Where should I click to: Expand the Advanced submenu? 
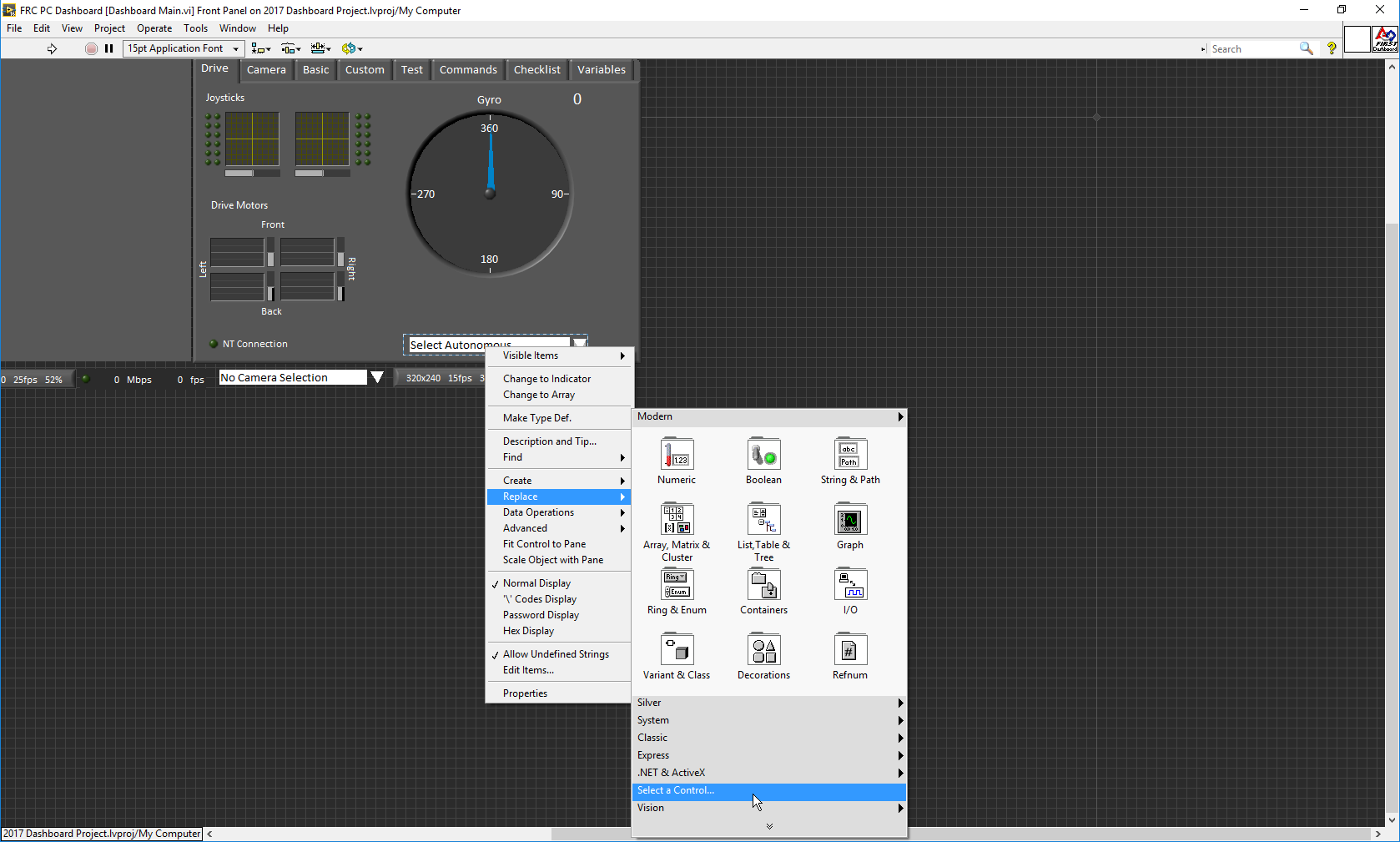click(557, 528)
